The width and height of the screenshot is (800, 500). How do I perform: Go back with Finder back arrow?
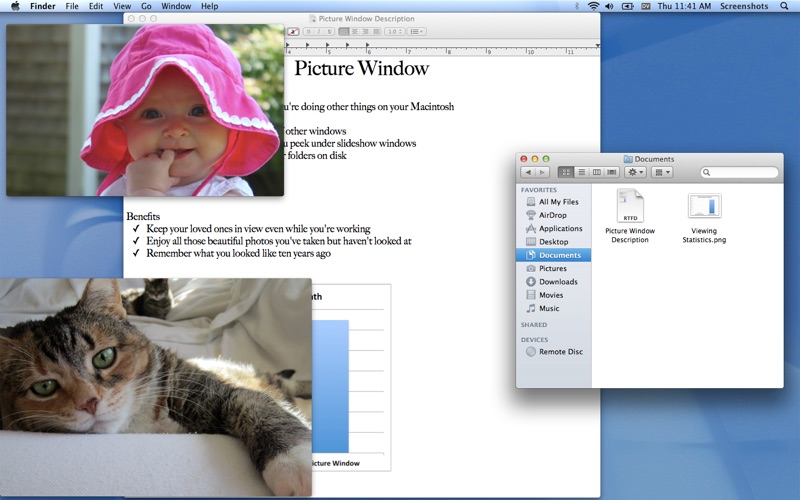click(x=528, y=173)
